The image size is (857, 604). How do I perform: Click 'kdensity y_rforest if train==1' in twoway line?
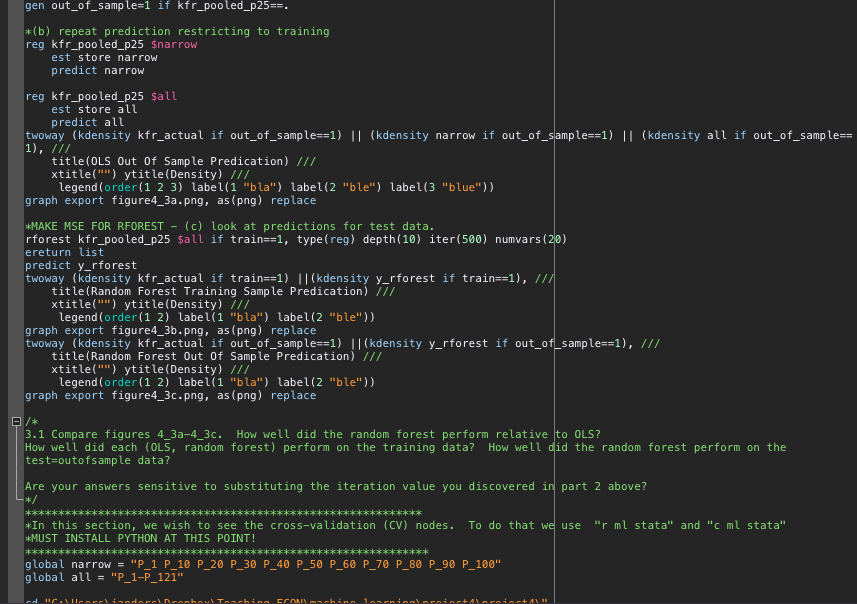point(416,278)
